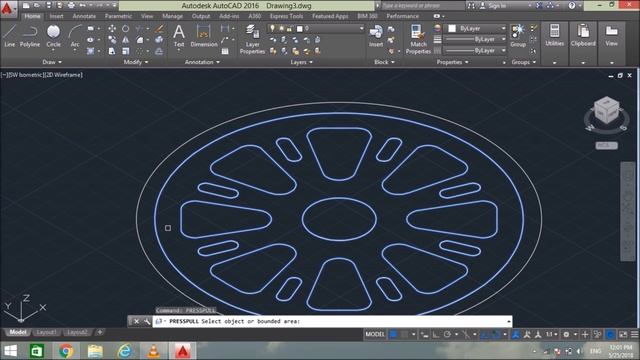
Task: Toggle polar tracking in status bar
Action: 447,334
